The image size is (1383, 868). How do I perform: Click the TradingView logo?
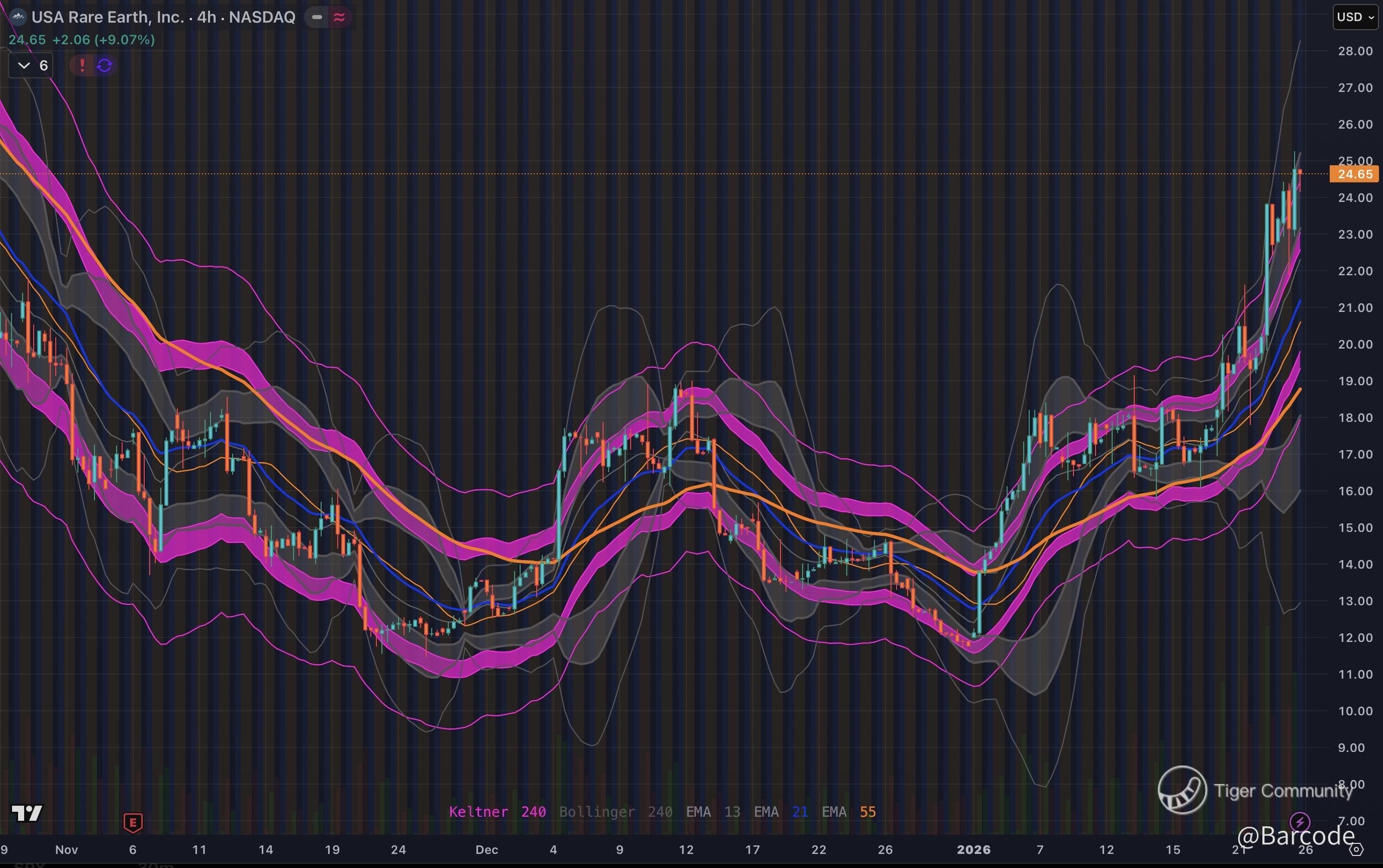tap(27, 813)
